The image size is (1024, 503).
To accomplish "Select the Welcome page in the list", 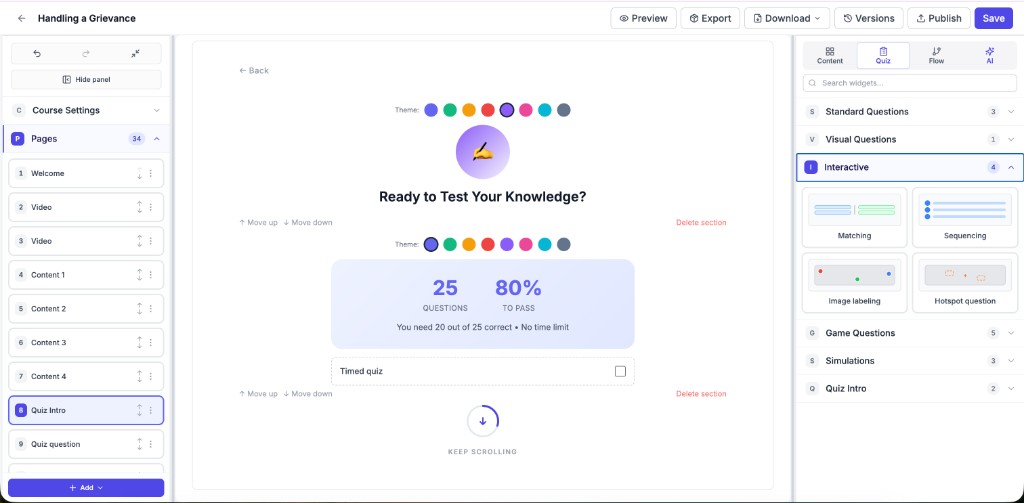I will coord(86,173).
